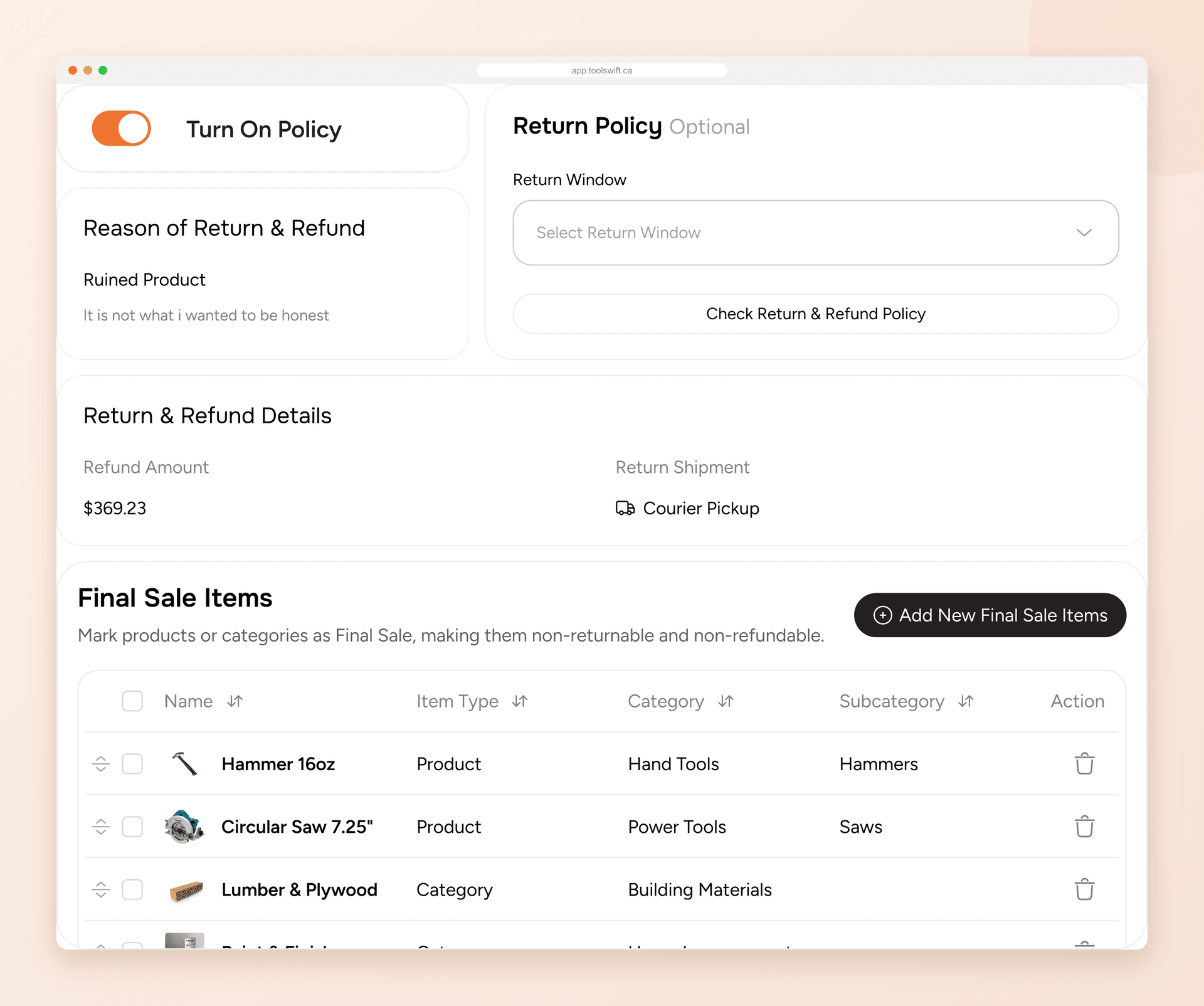Viewport: 1204px width, 1006px height.
Task: Check the Circular Saw 7.25" row checkbox
Action: (132, 827)
